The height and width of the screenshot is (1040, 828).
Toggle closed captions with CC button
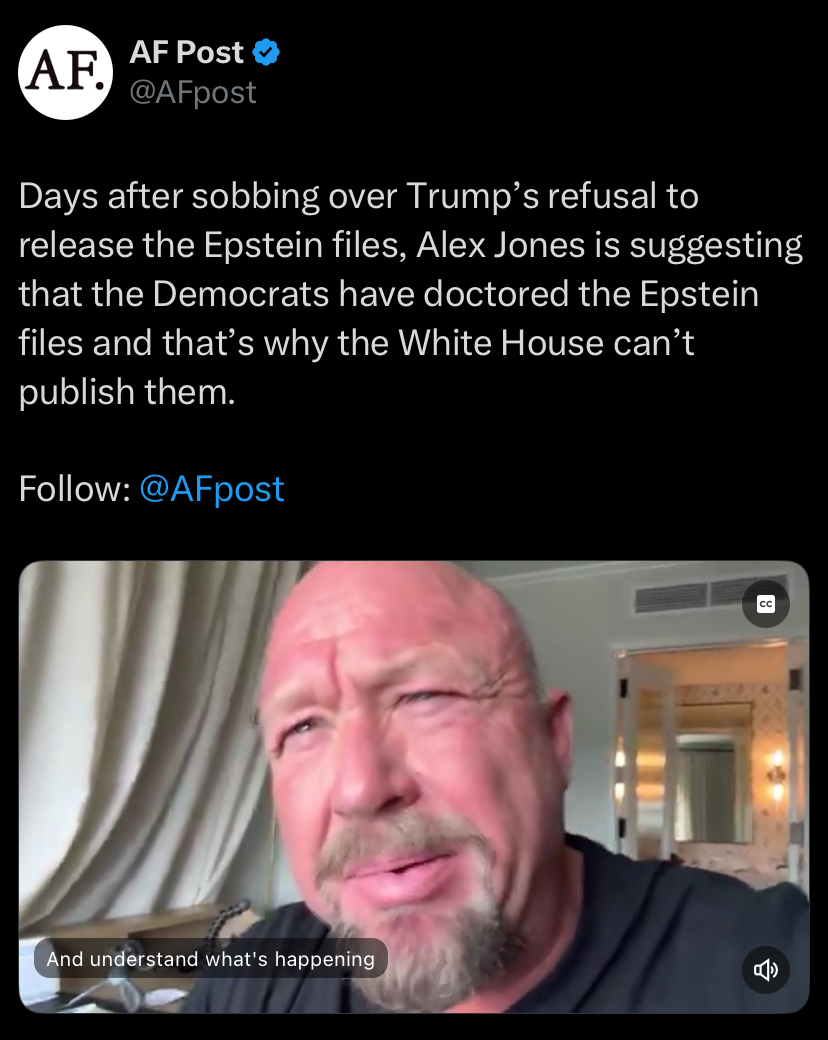[x=766, y=604]
